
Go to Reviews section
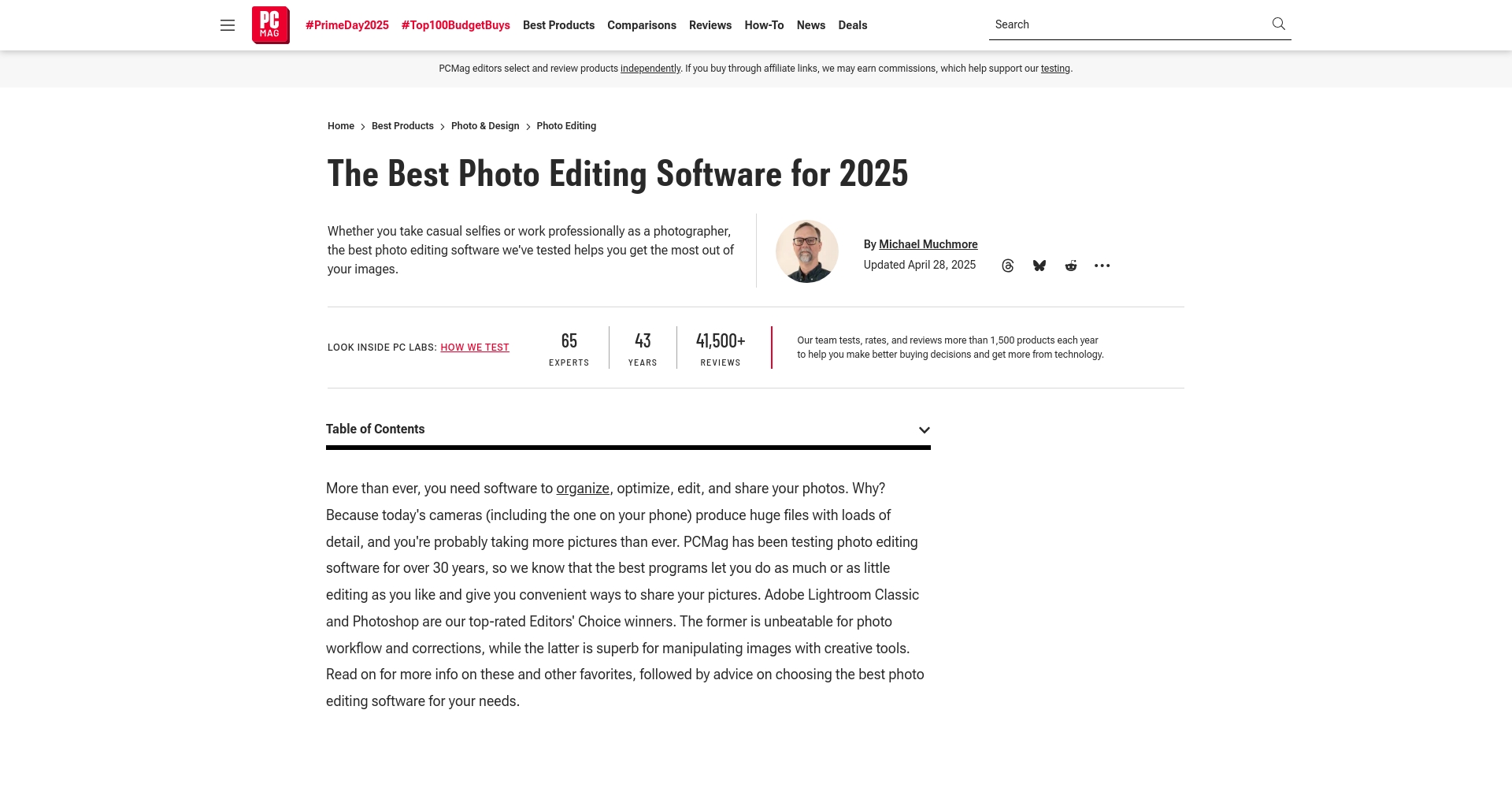710,25
